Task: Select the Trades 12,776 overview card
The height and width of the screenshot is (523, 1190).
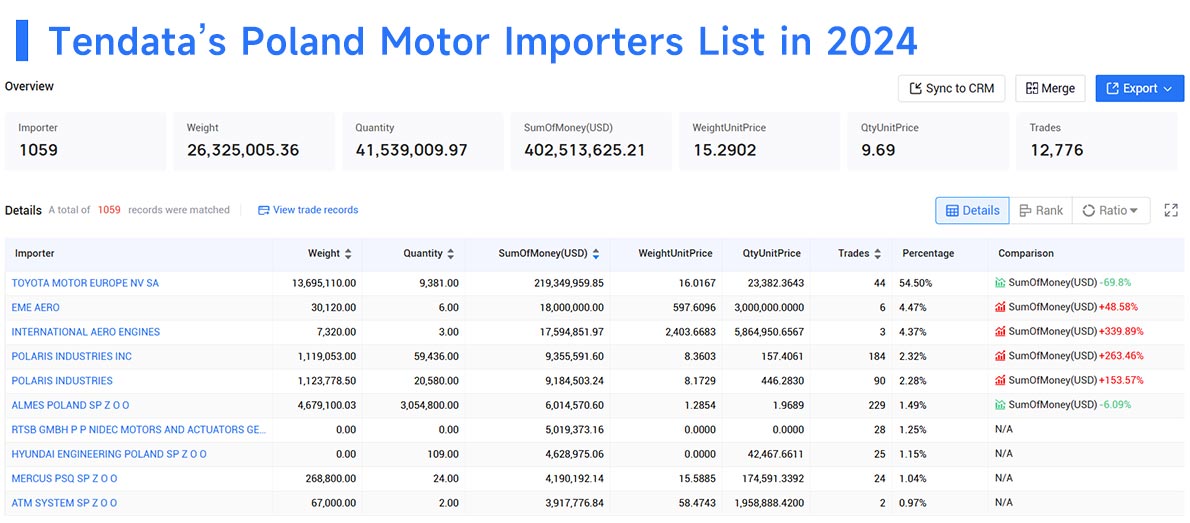Action: pos(1097,141)
